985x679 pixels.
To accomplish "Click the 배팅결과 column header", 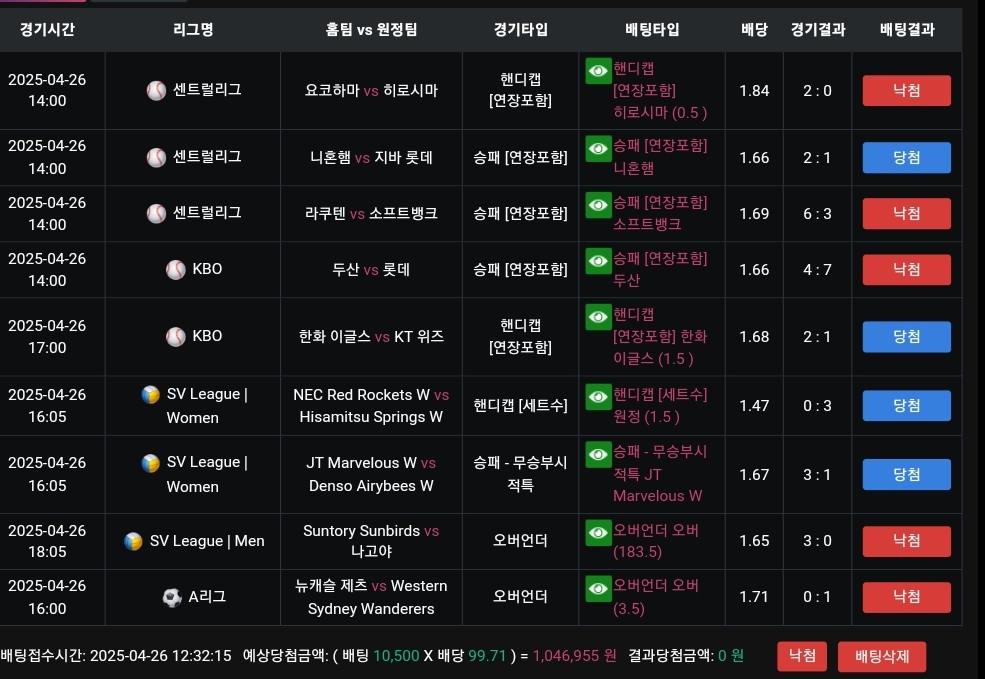I will [x=907, y=29].
